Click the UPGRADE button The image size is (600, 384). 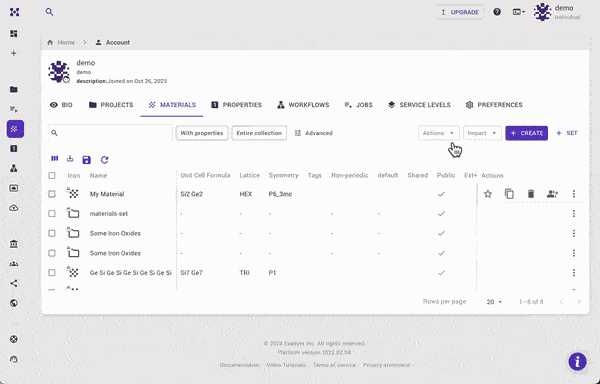[x=460, y=12]
